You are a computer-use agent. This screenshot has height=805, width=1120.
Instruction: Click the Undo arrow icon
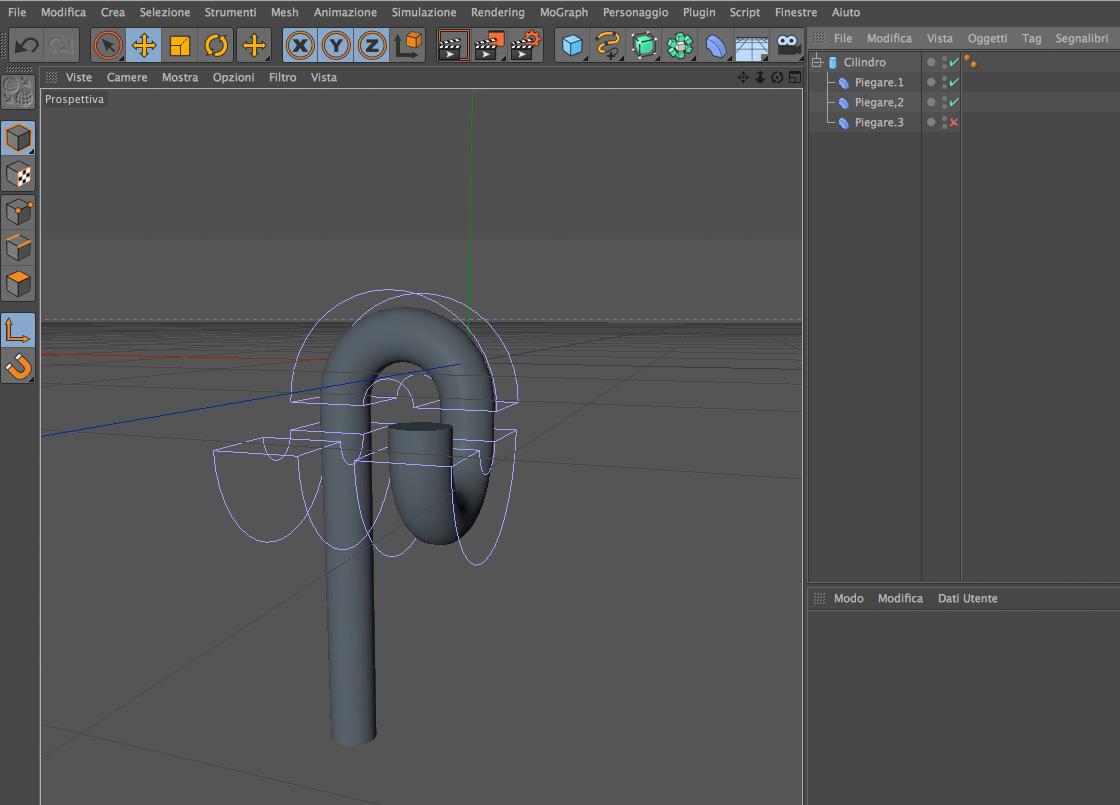pyautogui.click(x=27, y=45)
